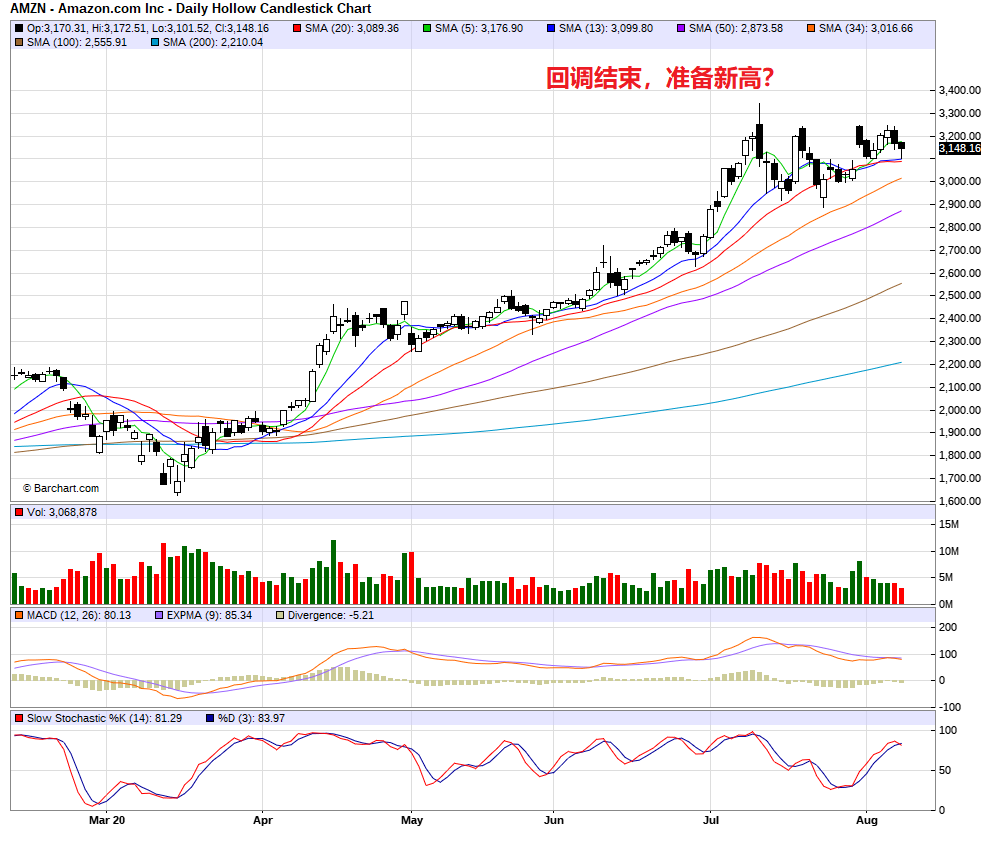Image resolution: width=985 pixels, height=851 pixels.
Task: Click the red Slow Stochastic %K swatch
Action: click(19, 718)
